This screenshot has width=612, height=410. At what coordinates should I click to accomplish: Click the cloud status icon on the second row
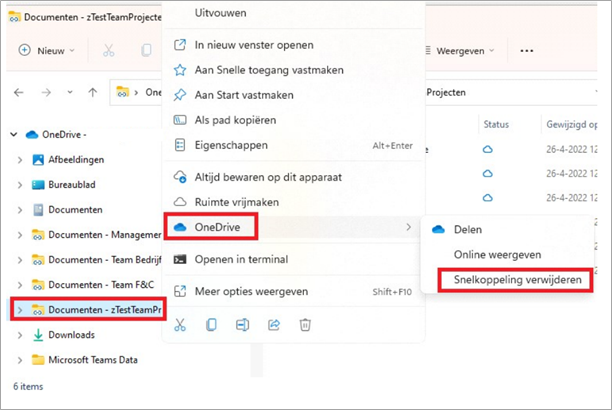pos(487,173)
